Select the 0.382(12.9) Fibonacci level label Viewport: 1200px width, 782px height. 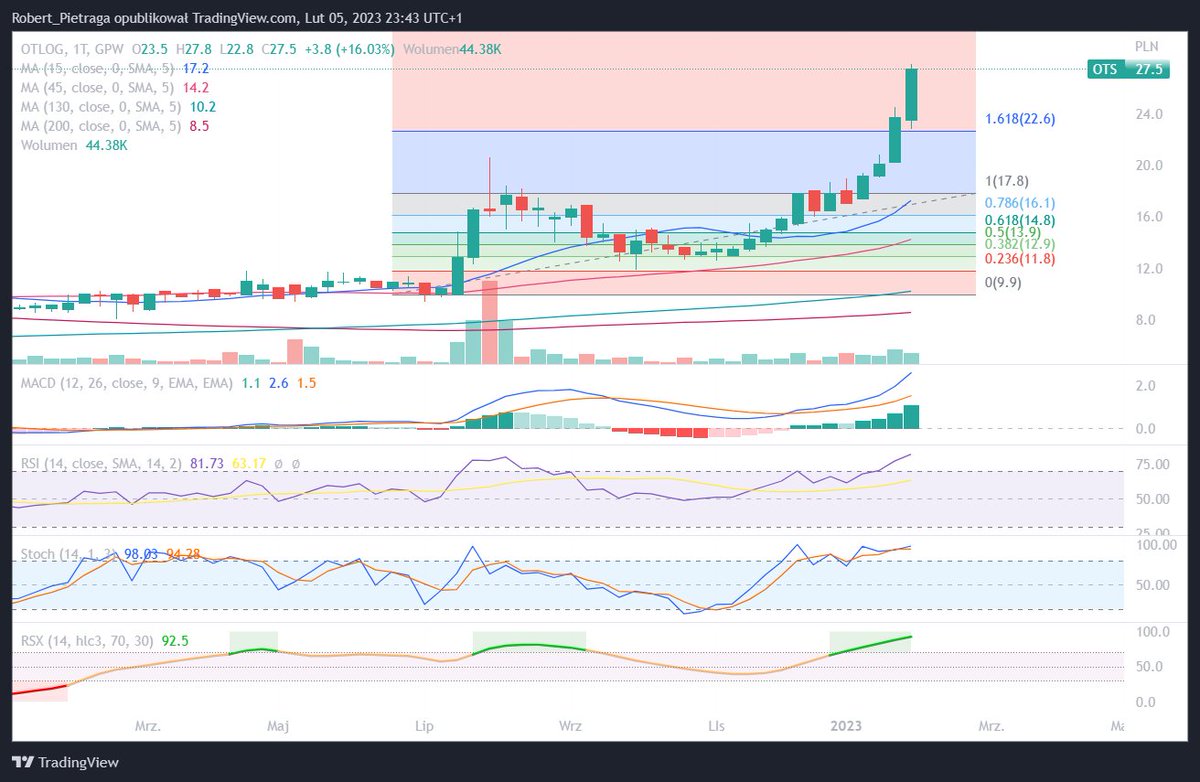click(1020, 244)
